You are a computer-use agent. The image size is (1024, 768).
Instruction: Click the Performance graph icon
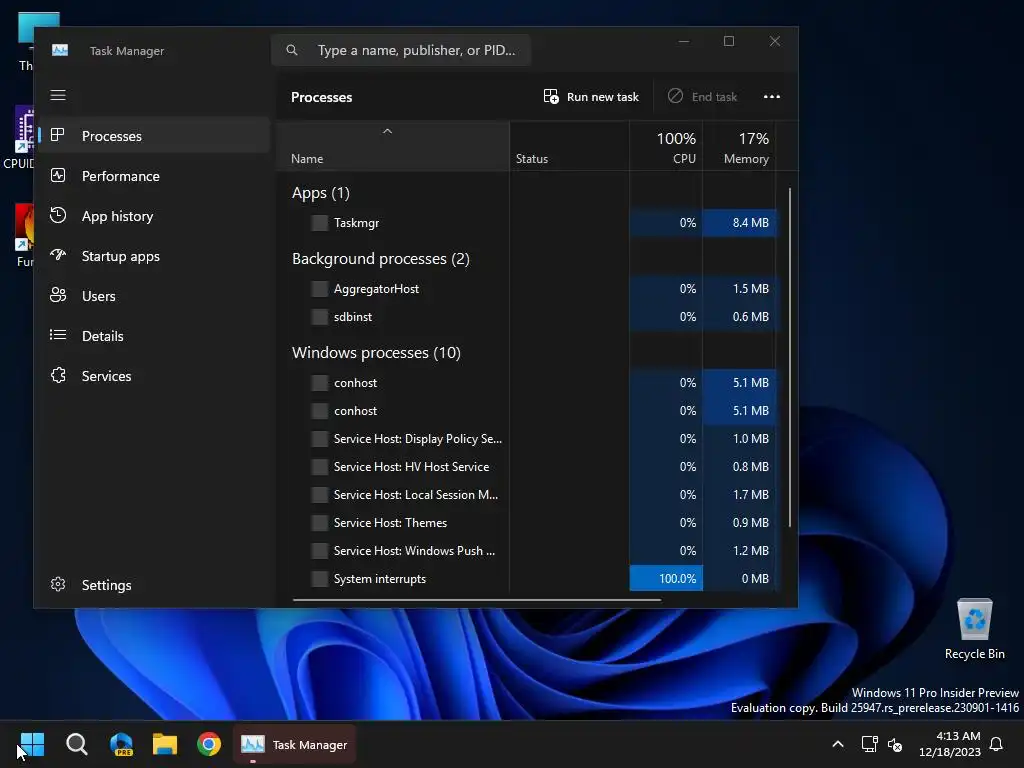click(x=57, y=176)
